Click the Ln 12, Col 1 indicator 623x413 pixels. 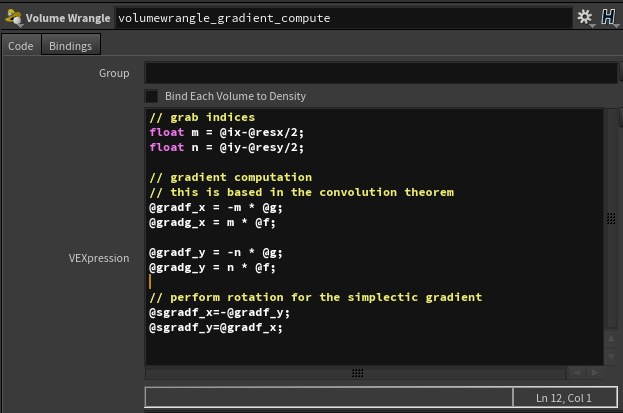pyautogui.click(x=565, y=398)
